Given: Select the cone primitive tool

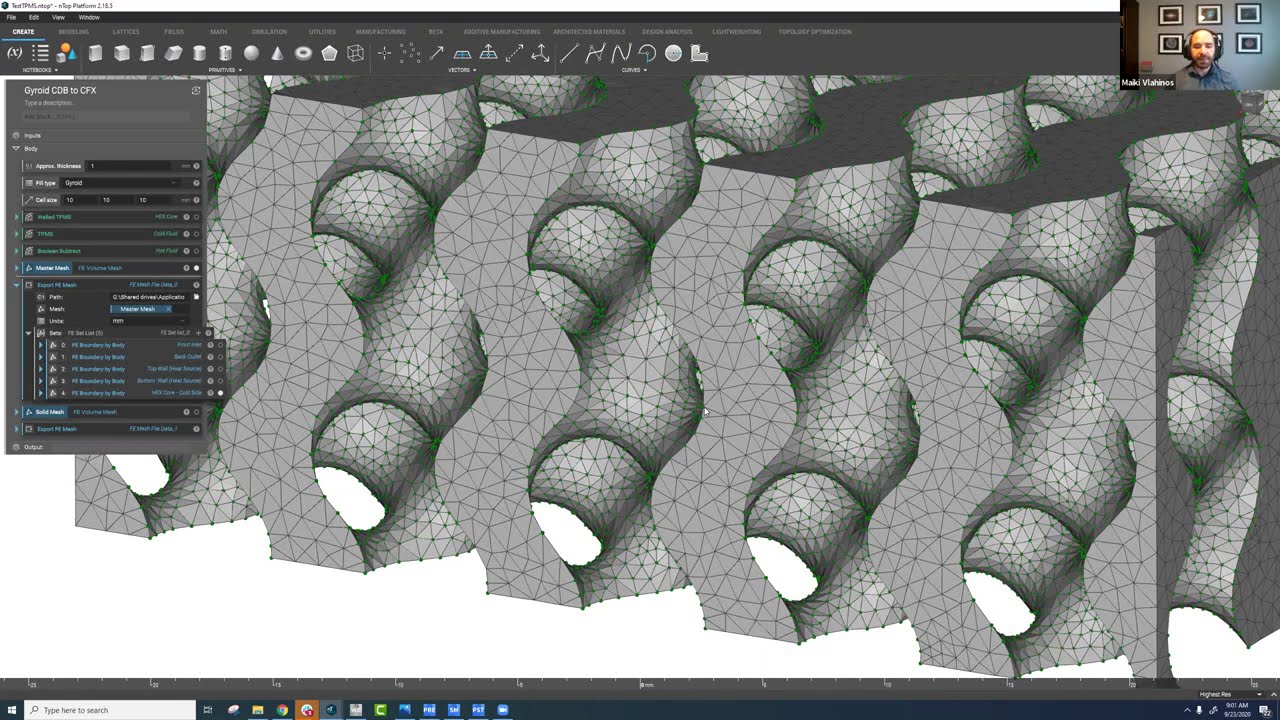Looking at the screenshot, I should tap(277, 53).
